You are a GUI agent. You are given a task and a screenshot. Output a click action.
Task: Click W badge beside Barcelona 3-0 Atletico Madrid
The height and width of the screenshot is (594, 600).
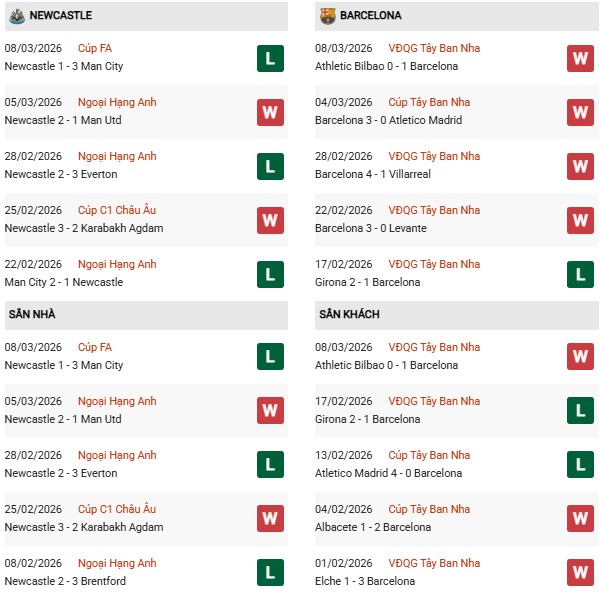(x=581, y=112)
